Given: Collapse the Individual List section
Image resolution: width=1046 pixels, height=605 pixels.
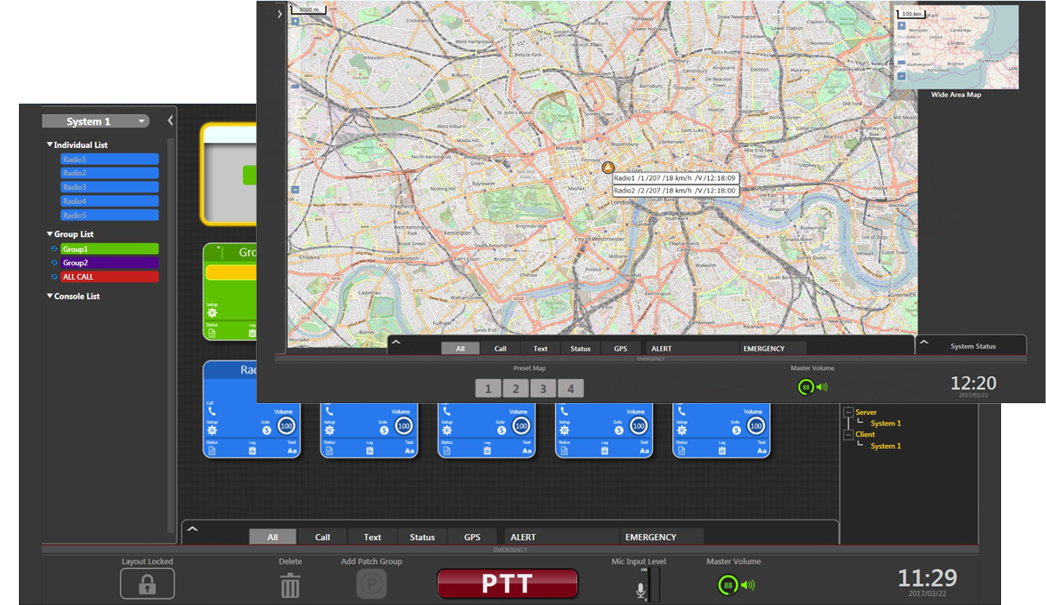Looking at the screenshot, I should click(50, 145).
